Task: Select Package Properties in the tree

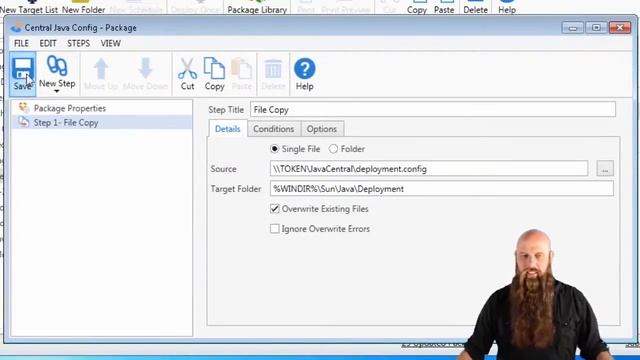Action: click(102, 108)
